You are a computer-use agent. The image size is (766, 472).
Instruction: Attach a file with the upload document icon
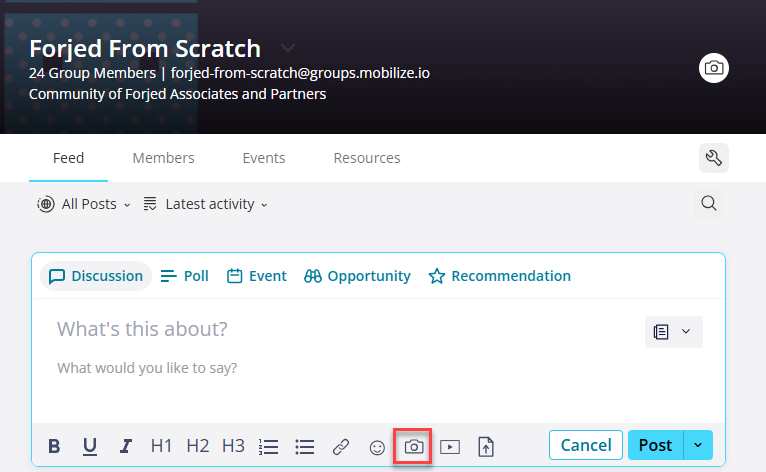pyautogui.click(x=486, y=447)
